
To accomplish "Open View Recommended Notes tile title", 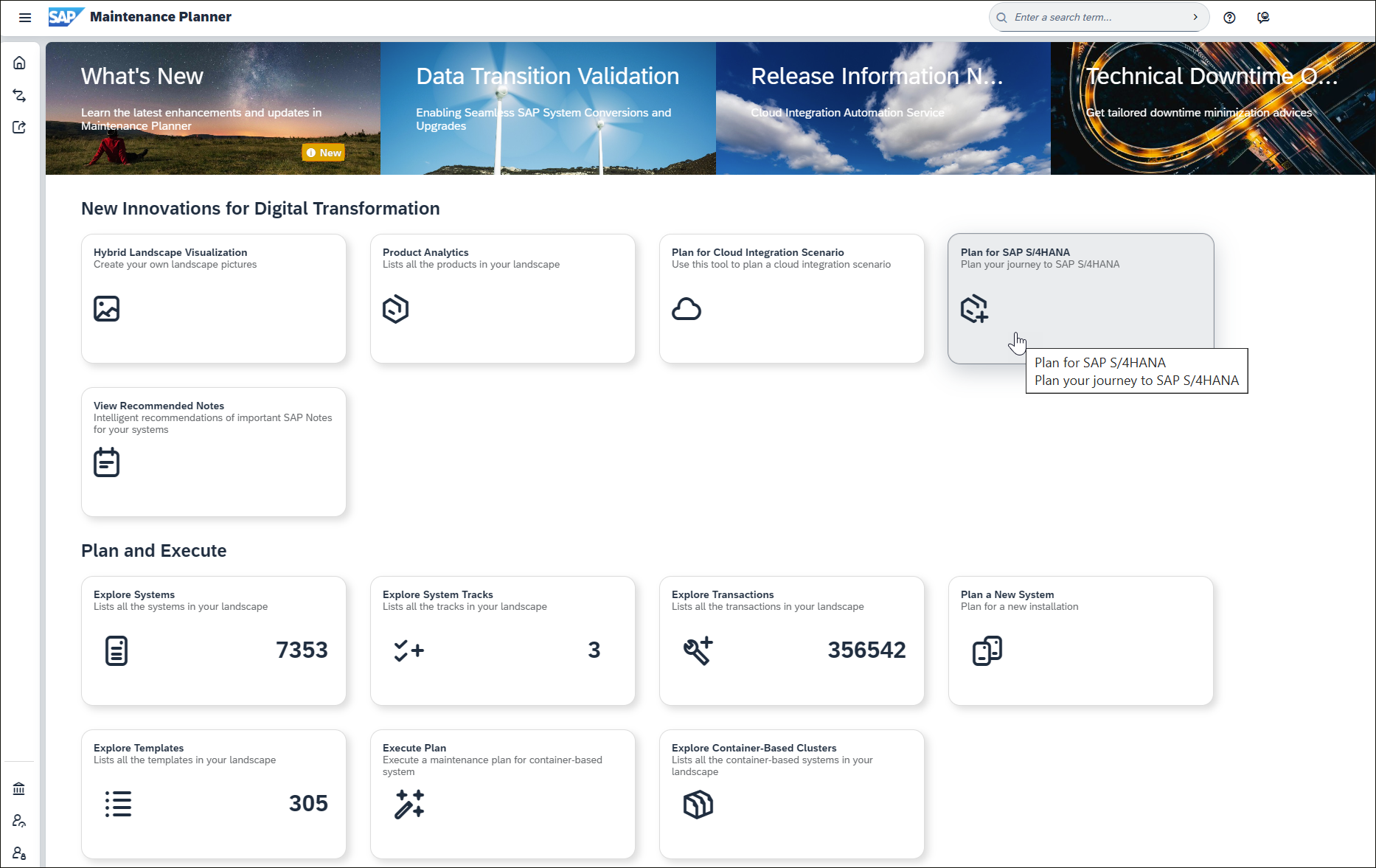I will tap(159, 406).
